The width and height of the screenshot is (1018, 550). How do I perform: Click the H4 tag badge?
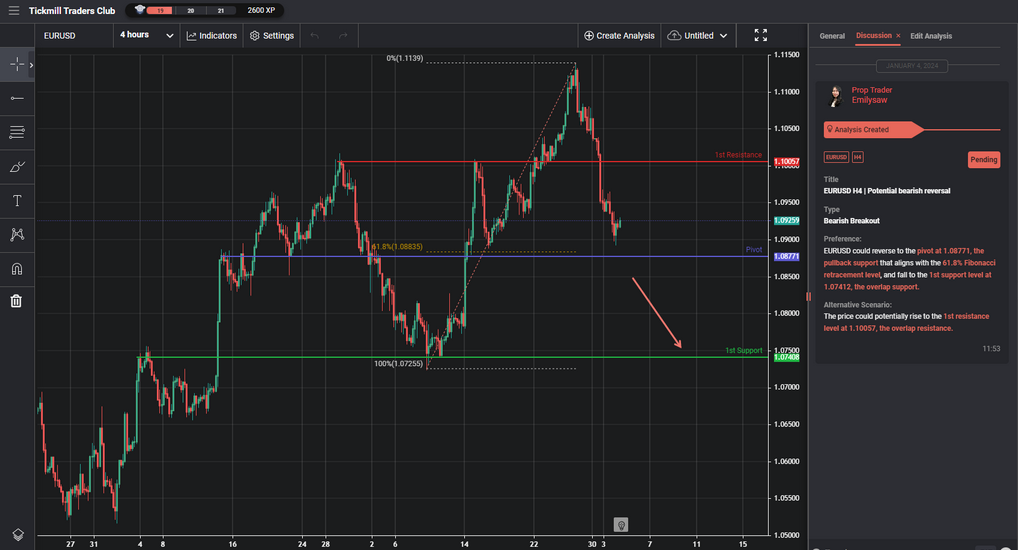857,157
